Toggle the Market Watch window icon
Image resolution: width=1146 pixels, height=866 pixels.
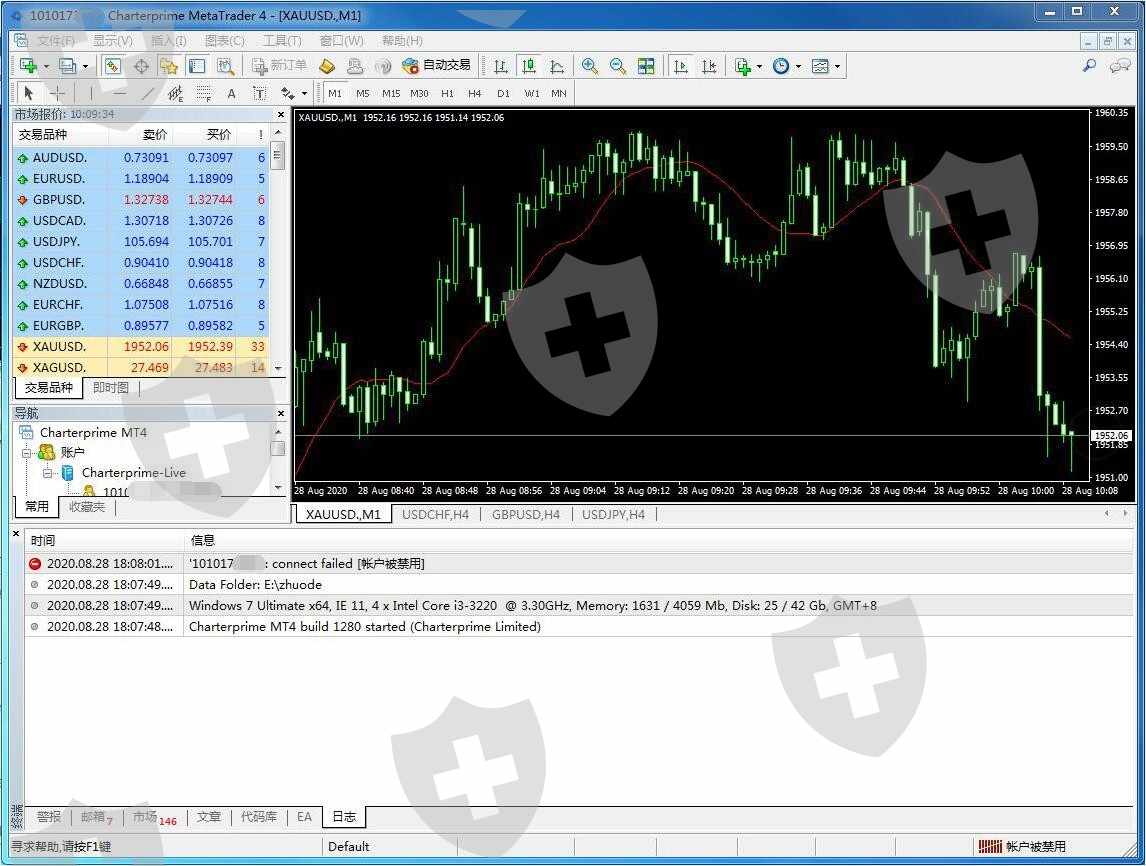coord(113,66)
